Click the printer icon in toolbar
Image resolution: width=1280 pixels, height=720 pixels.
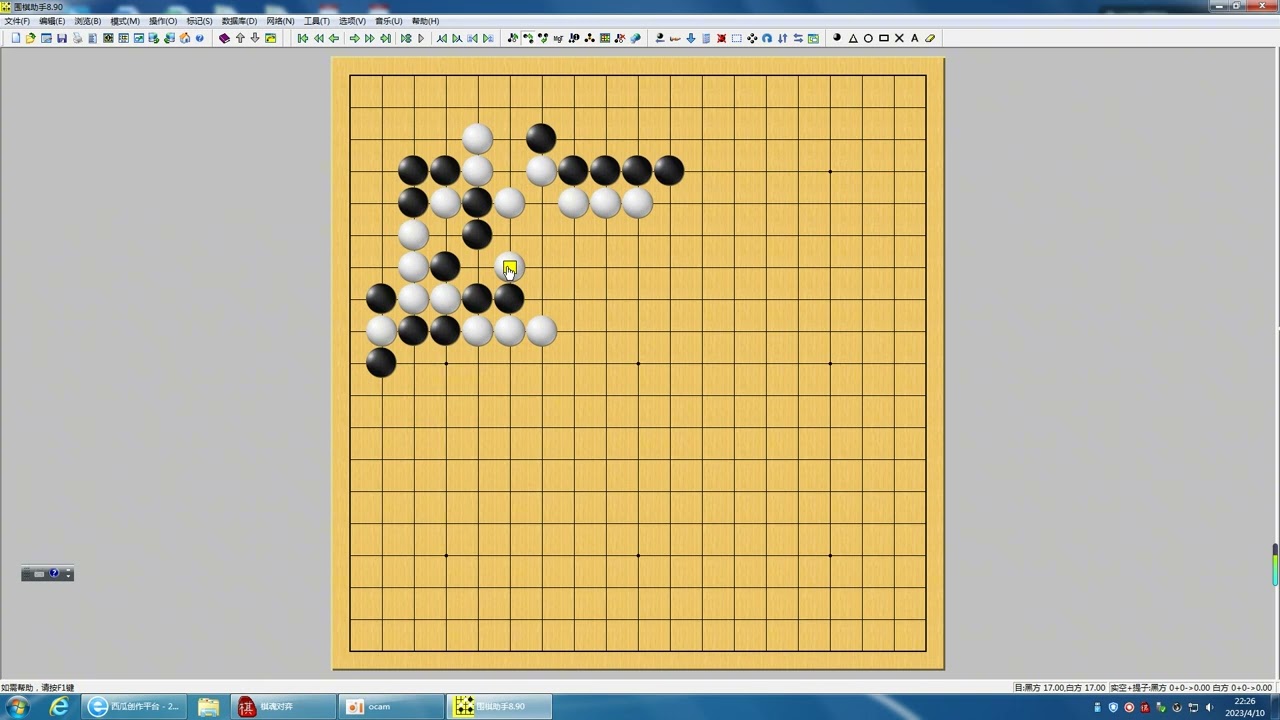77,38
